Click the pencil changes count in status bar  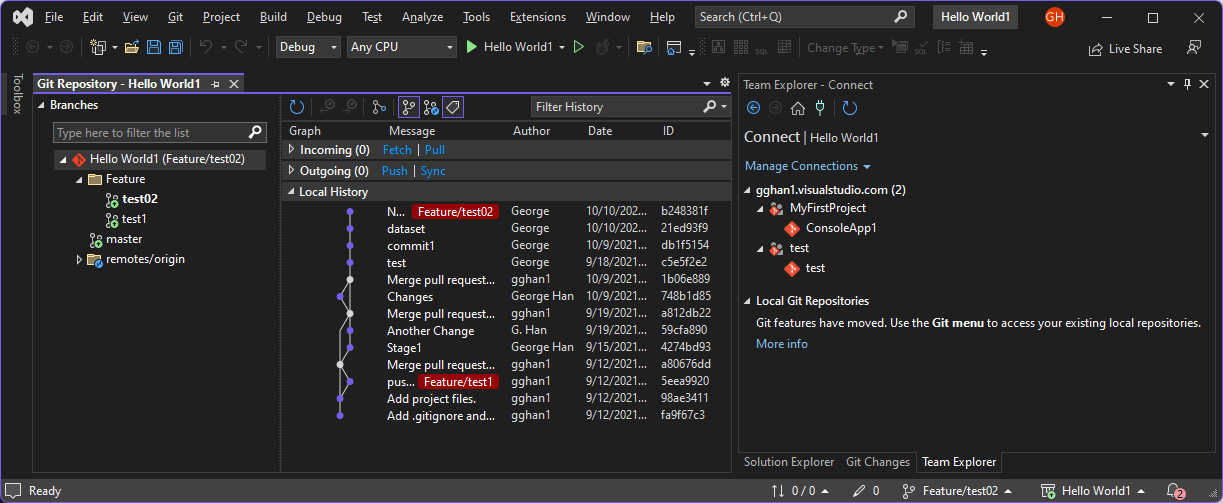pos(866,491)
